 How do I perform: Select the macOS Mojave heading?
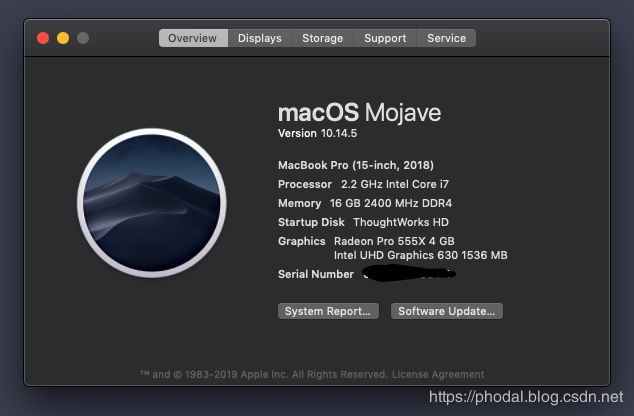[x=359, y=112]
